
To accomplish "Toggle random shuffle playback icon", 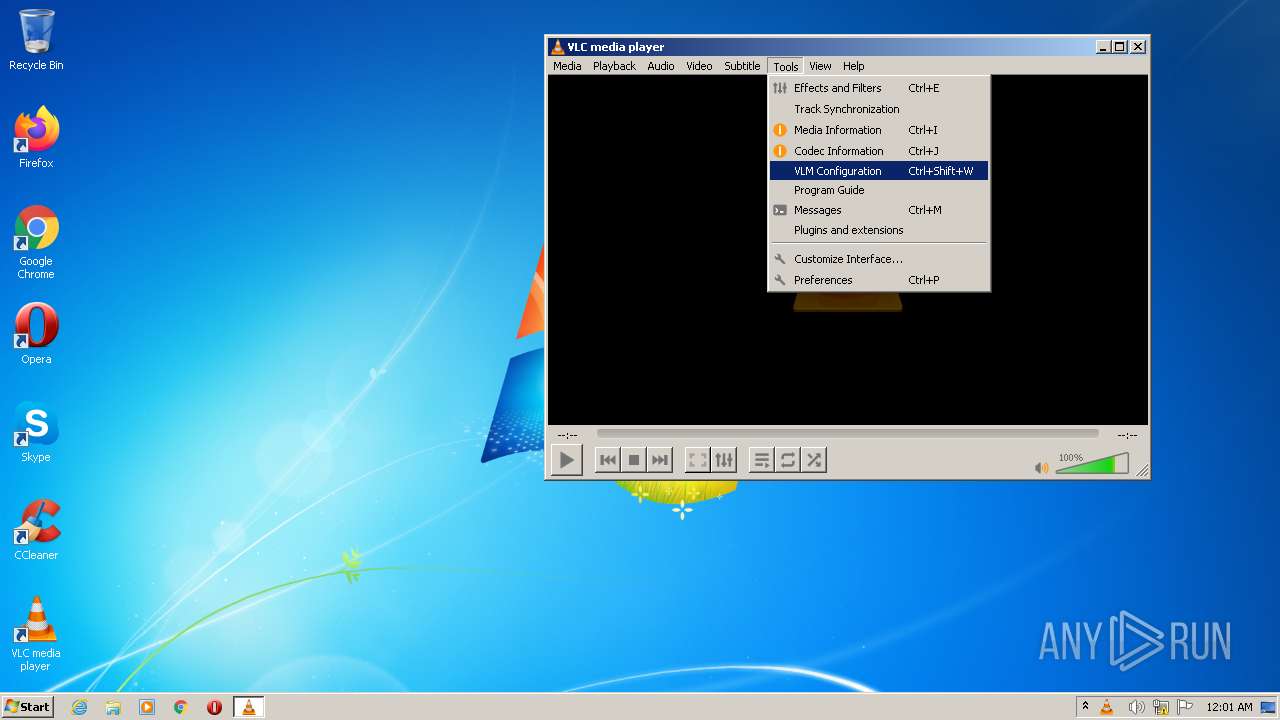I will click(814, 460).
